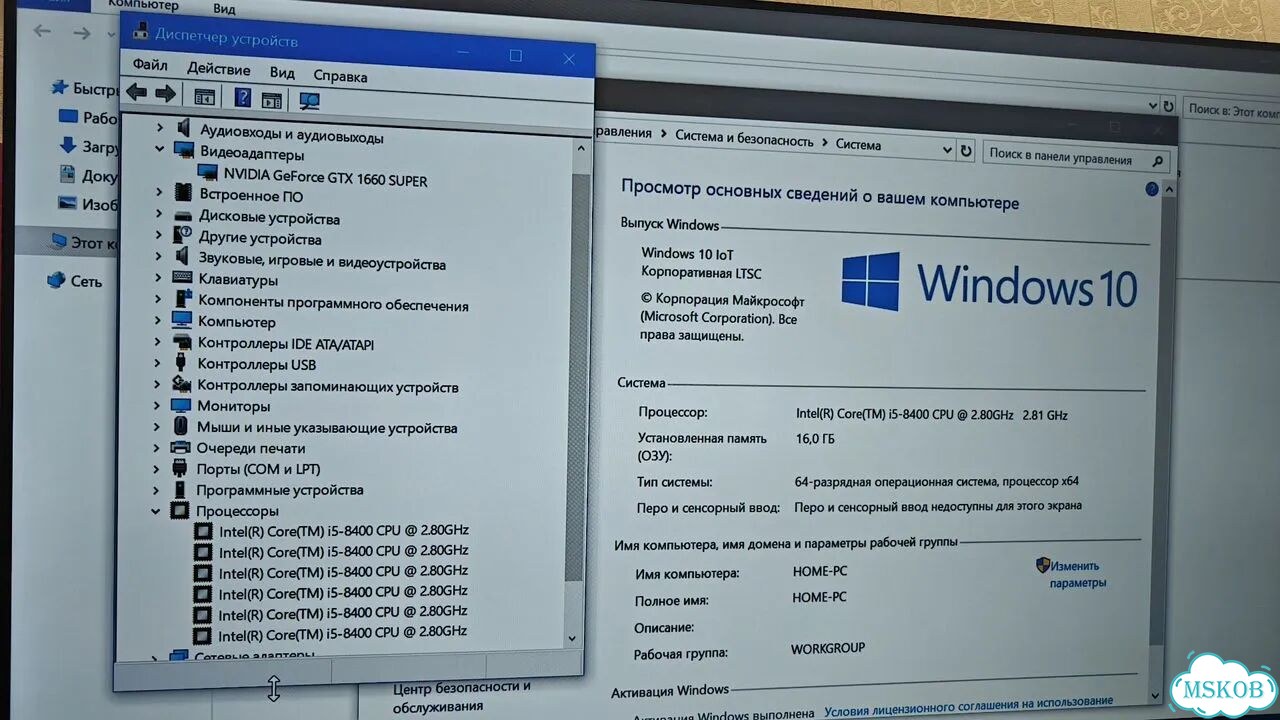The image size is (1280, 720).
Task: Click the Система breadcrumb in address bar
Action: [858, 144]
